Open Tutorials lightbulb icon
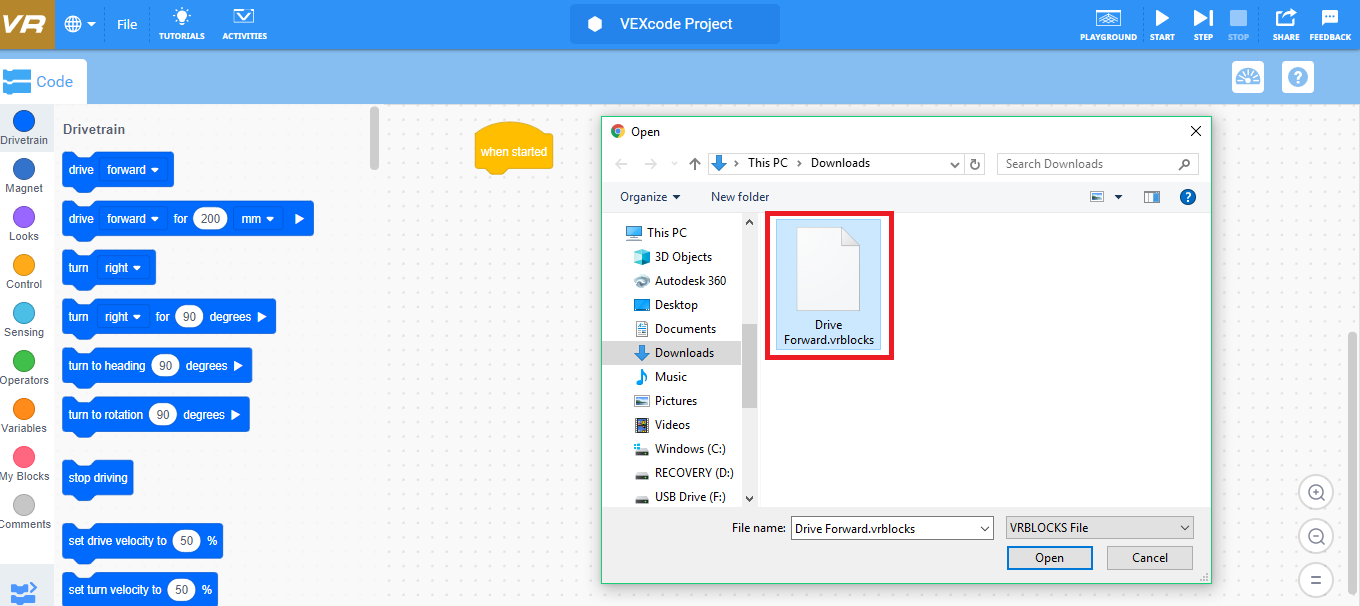The image size is (1360, 606). tap(181, 24)
